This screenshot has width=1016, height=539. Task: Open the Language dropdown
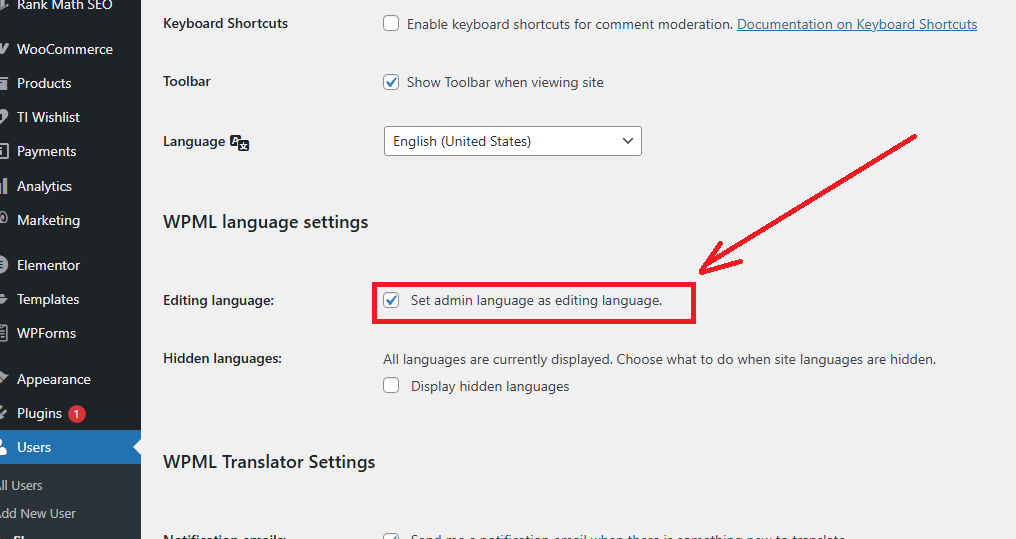point(513,141)
